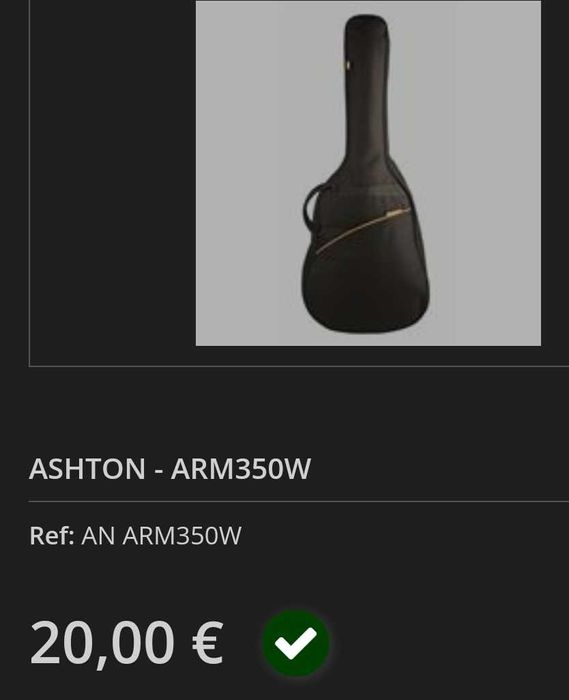Click the gold zipper on the bag
This screenshot has height=700, width=569.
pyautogui.click(x=362, y=229)
